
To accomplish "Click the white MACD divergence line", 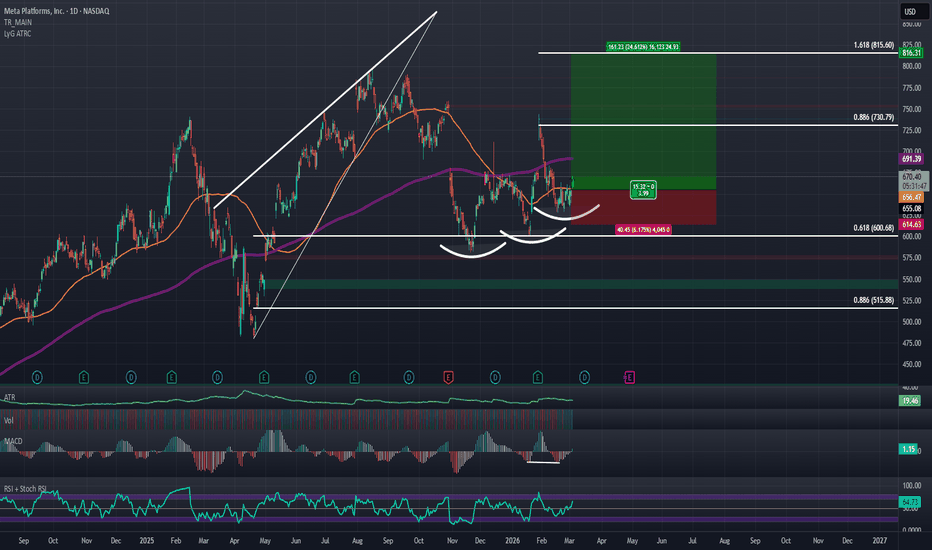I will pos(543,462).
